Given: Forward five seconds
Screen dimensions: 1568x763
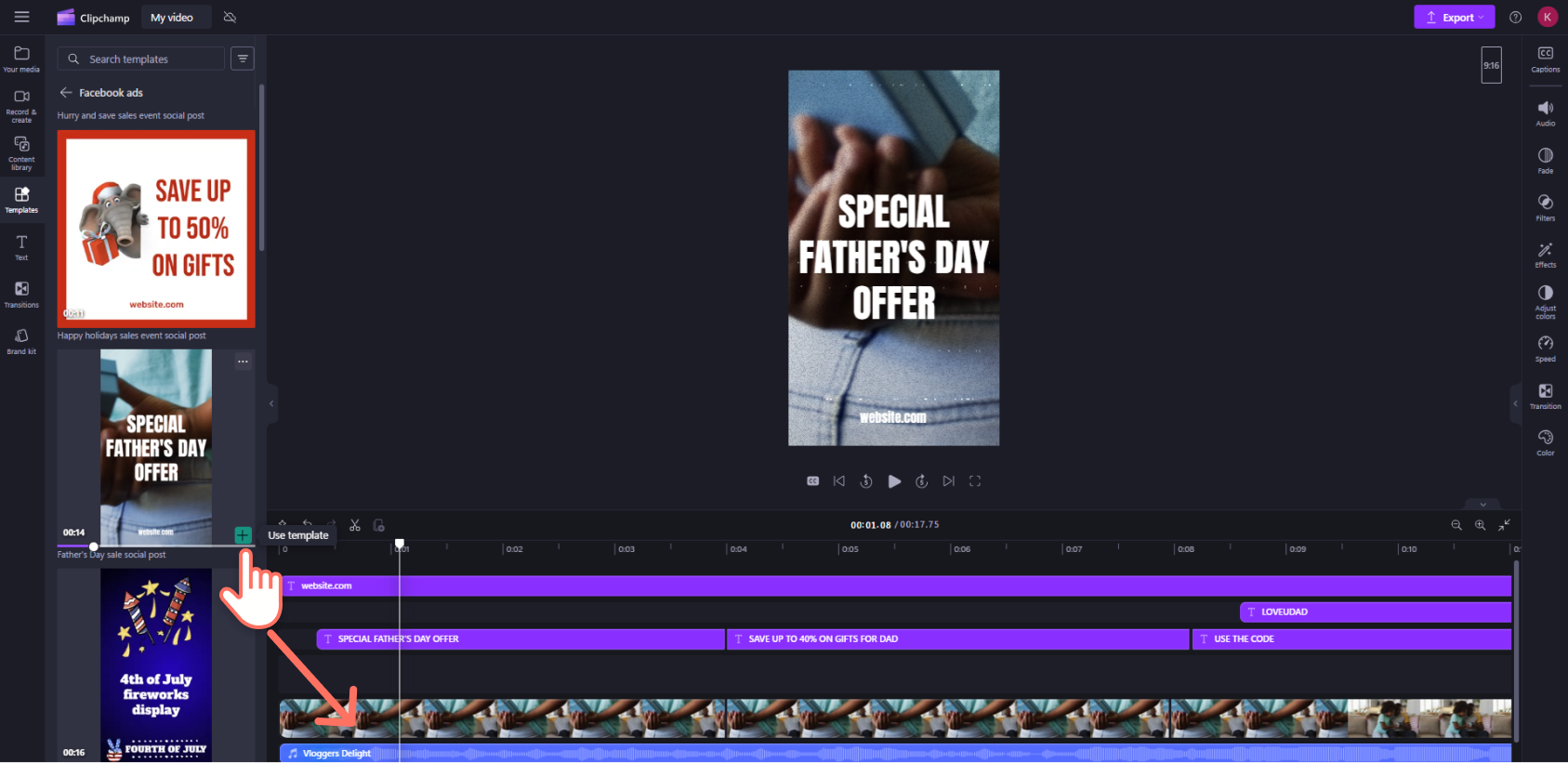Looking at the screenshot, I should pos(921,480).
